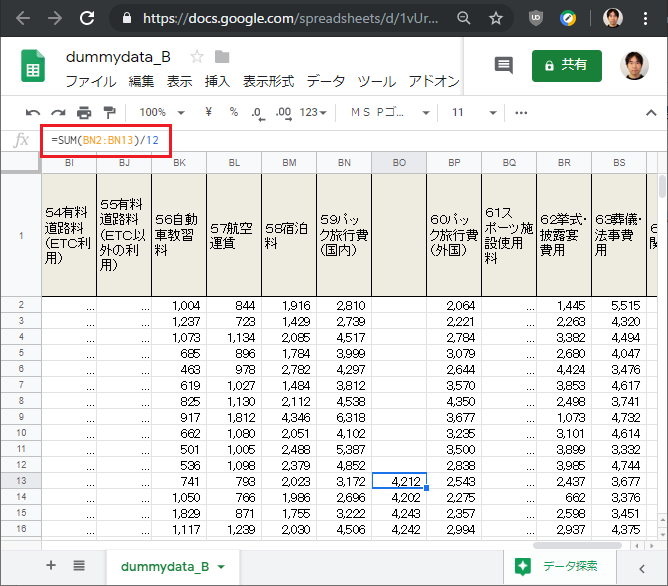Image resolution: width=668 pixels, height=586 pixels.
Task: Open the Chrome profile avatar in the toolbar
Action: pos(613,18)
